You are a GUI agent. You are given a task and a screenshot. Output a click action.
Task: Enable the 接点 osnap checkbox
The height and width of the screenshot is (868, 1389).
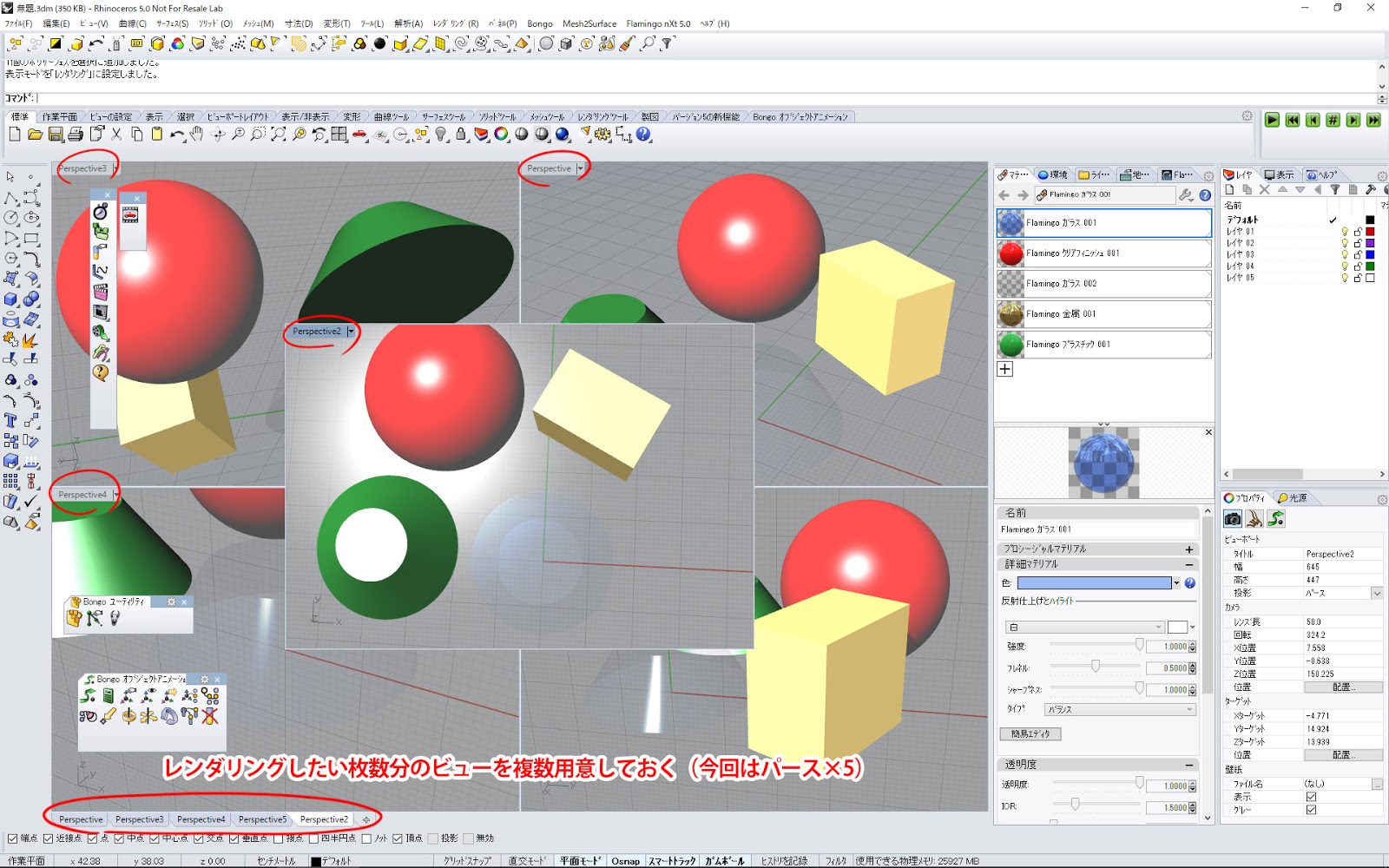(278, 838)
